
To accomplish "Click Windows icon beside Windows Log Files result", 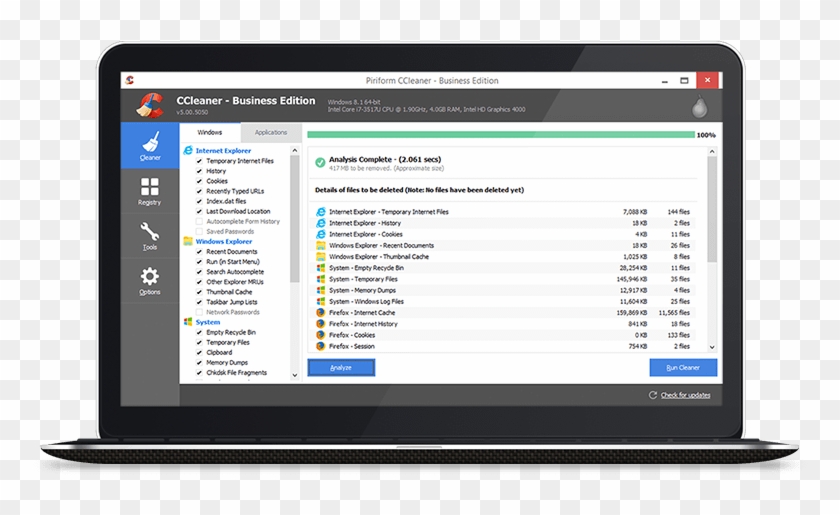I will pyautogui.click(x=320, y=302).
